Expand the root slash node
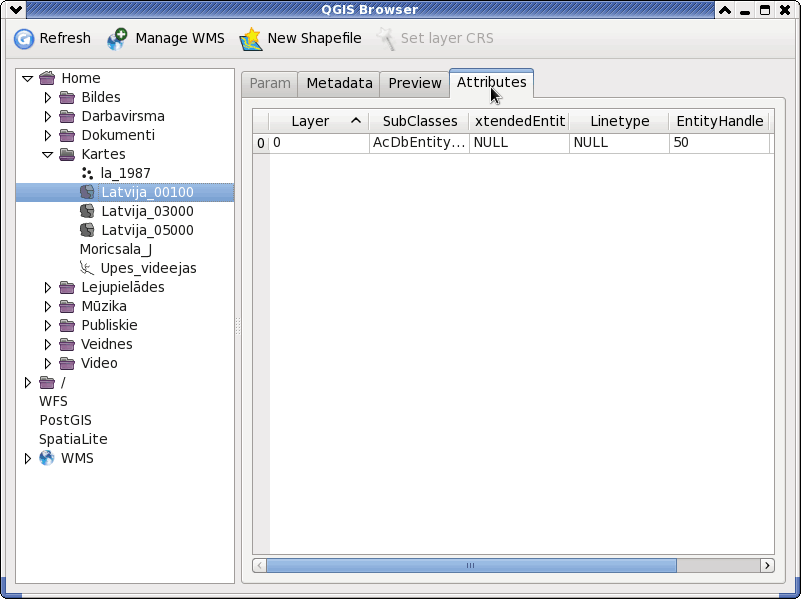 [x=28, y=382]
